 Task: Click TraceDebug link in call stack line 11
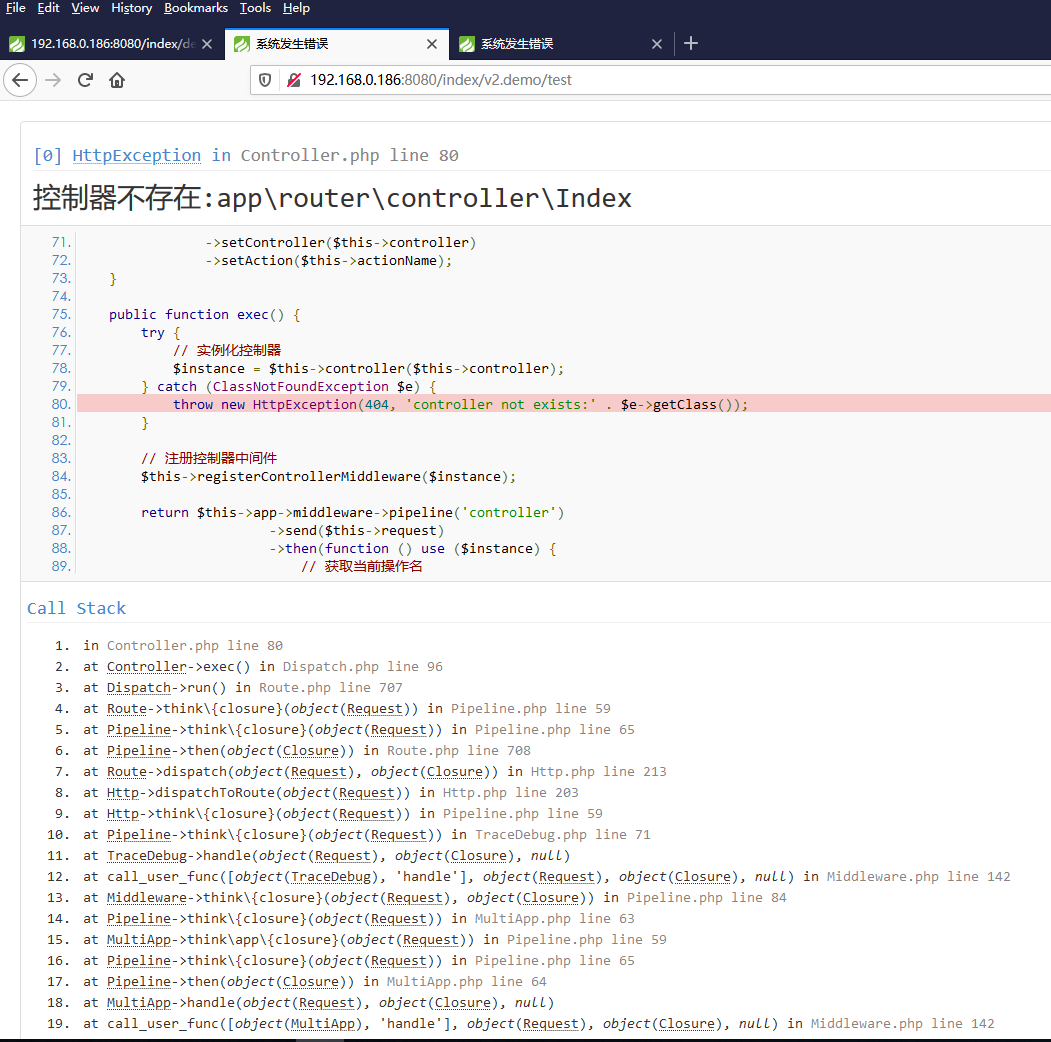click(x=146, y=855)
